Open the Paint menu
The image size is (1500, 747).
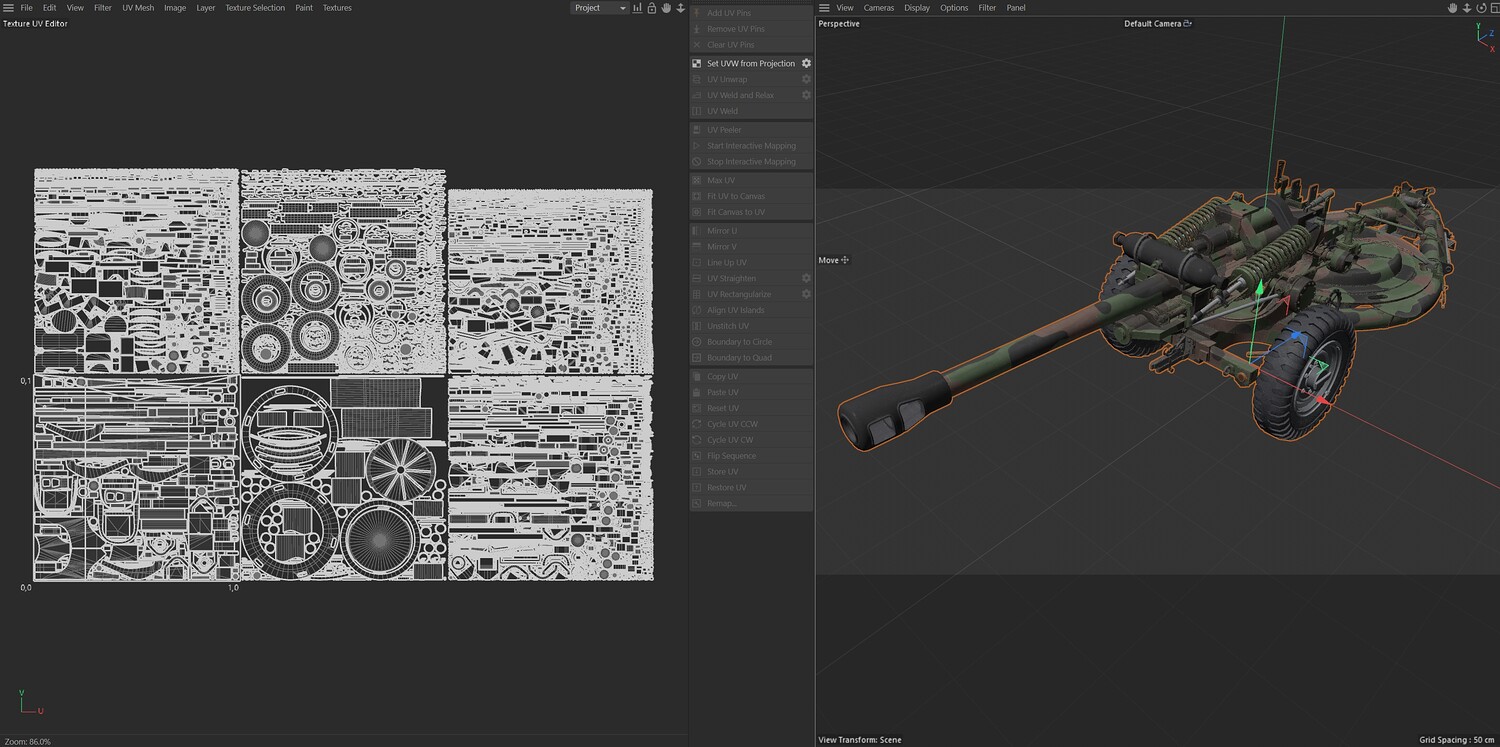[304, 8]
